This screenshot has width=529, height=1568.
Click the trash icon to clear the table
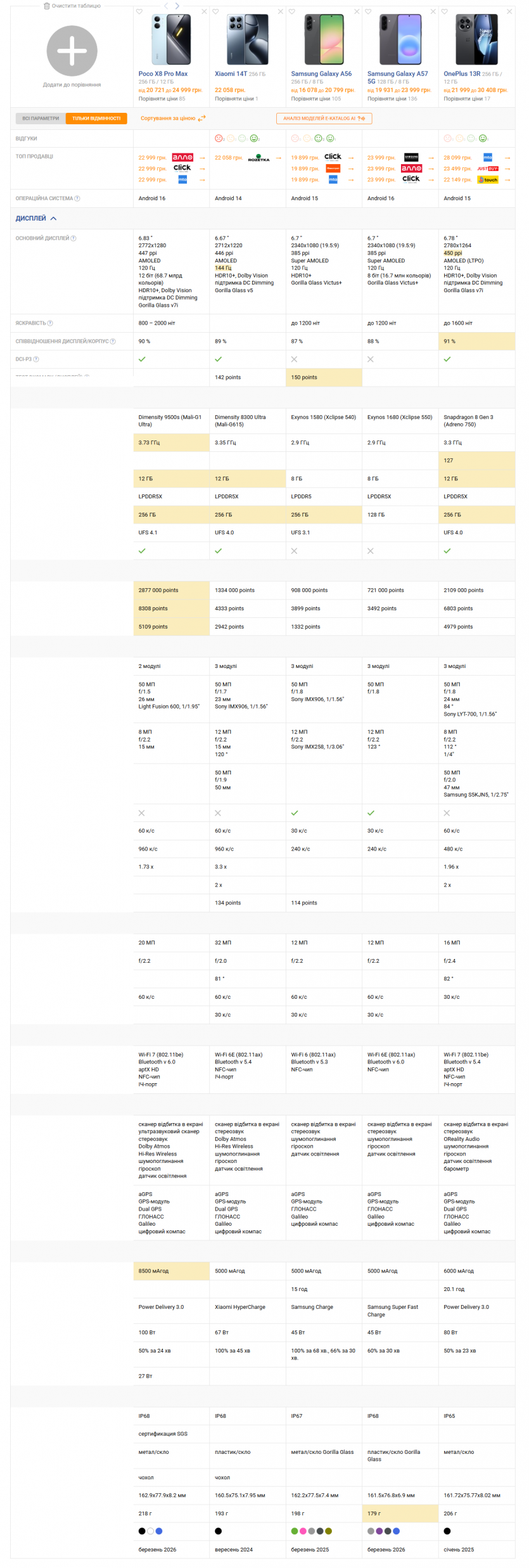[x=46, y=6]
